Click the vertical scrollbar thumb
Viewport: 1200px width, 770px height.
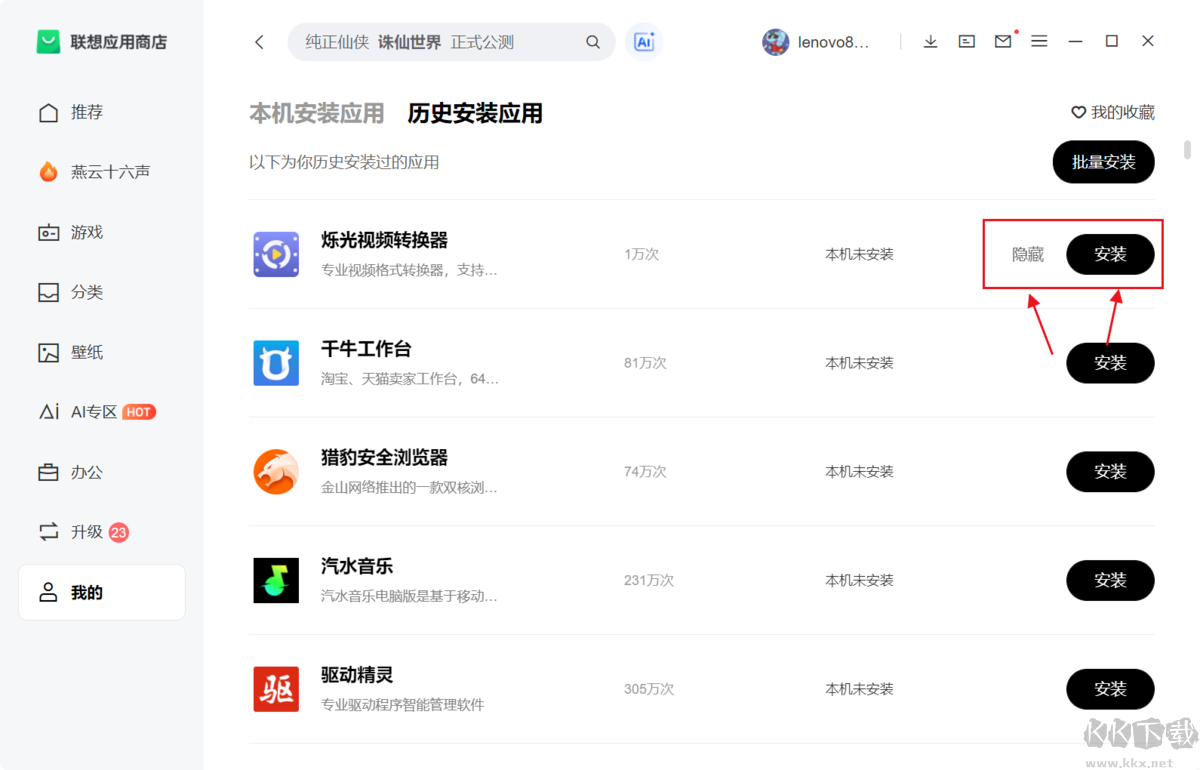(x=1187, y=150)
